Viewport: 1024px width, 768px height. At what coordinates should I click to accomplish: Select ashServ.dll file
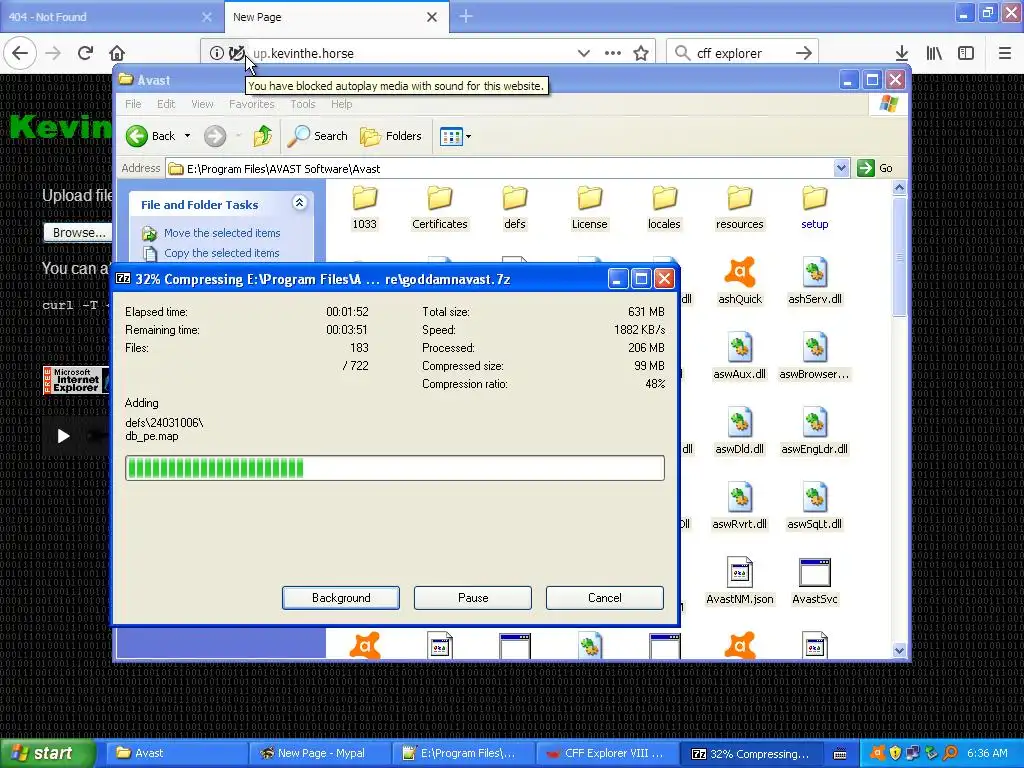814,282
